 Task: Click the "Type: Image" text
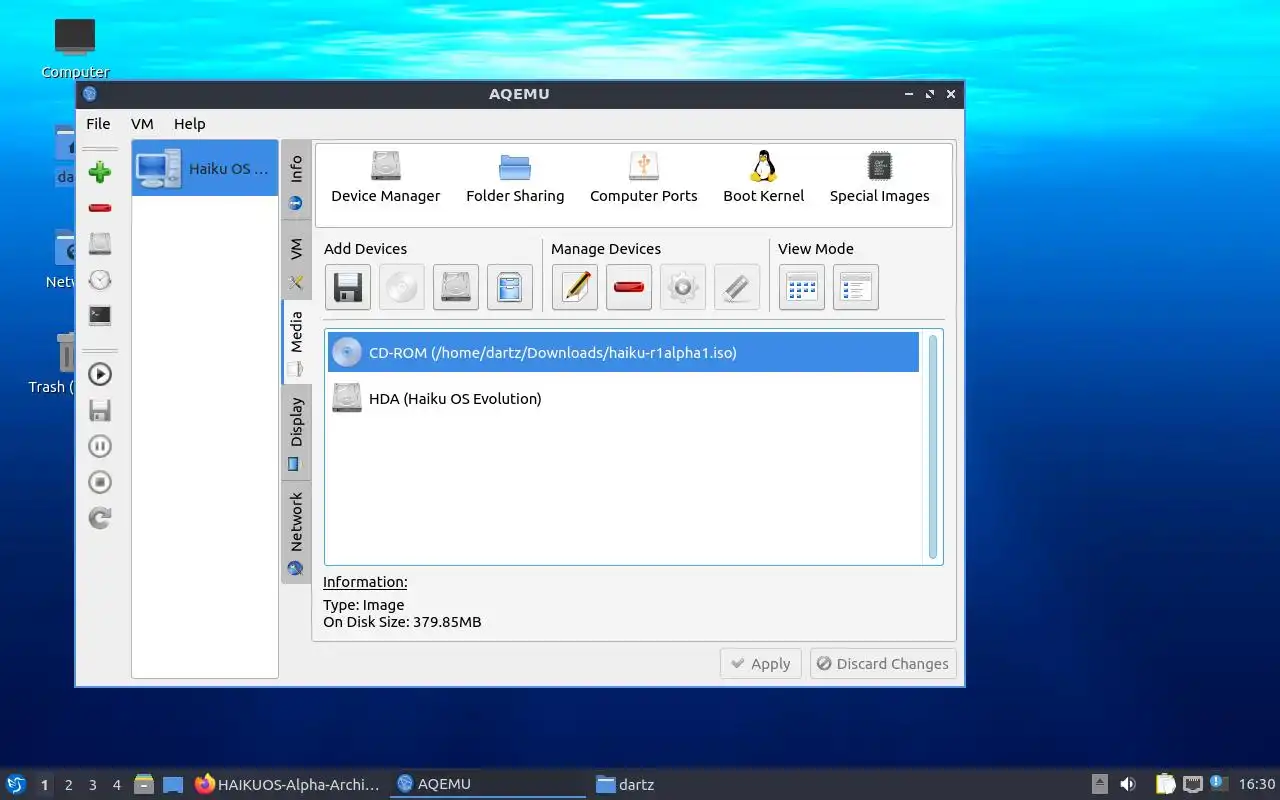[364, 605]
